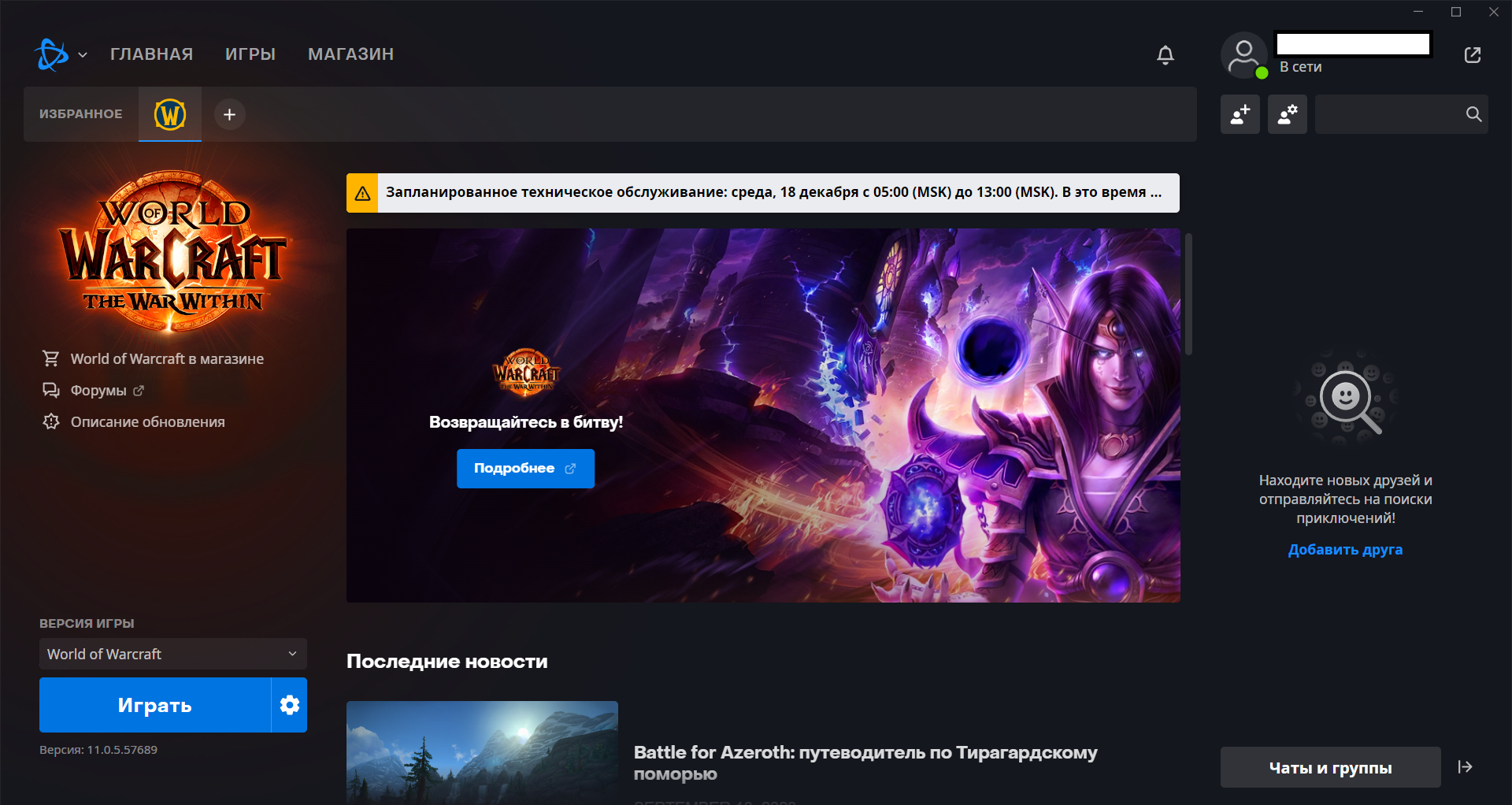
Task: Click the yellow maintenance warning icon
Action: 362,193
